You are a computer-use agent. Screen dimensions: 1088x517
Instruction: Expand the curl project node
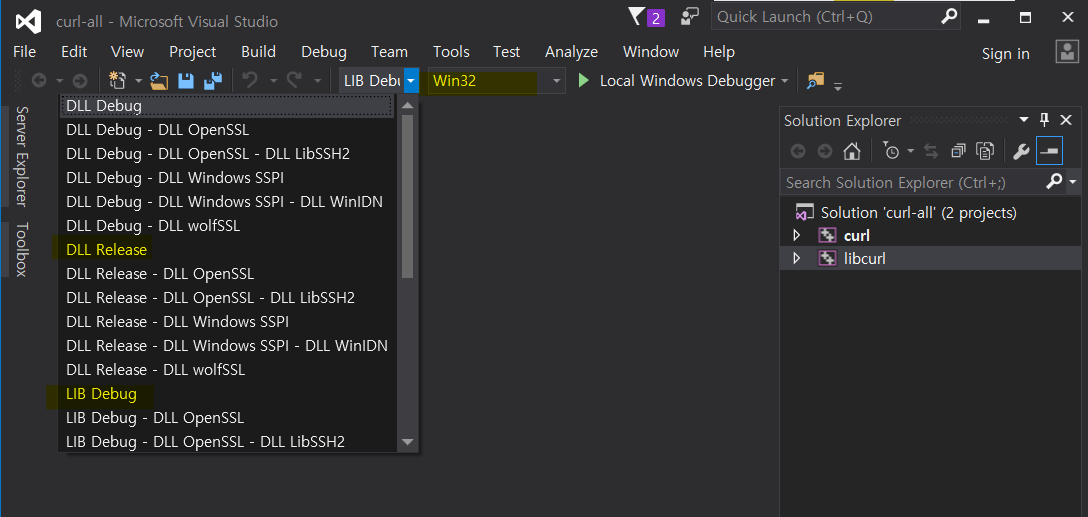[797, 236]
